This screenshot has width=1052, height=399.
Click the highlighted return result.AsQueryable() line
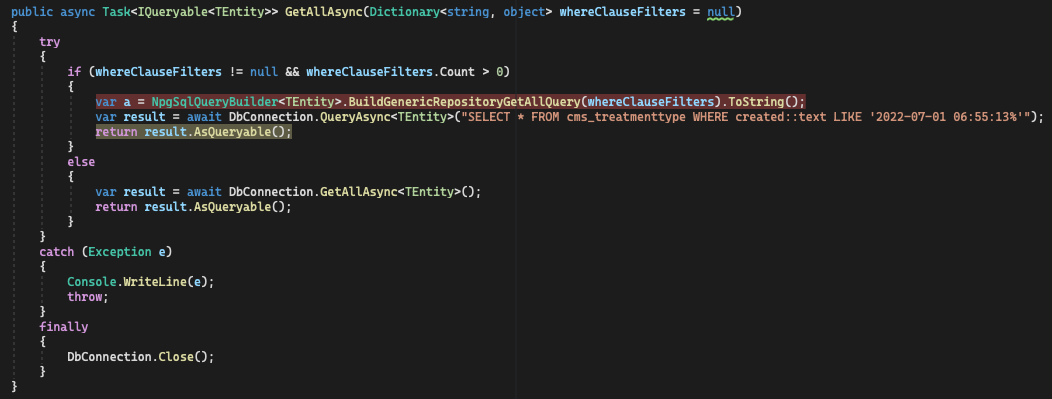pos(194,131)
